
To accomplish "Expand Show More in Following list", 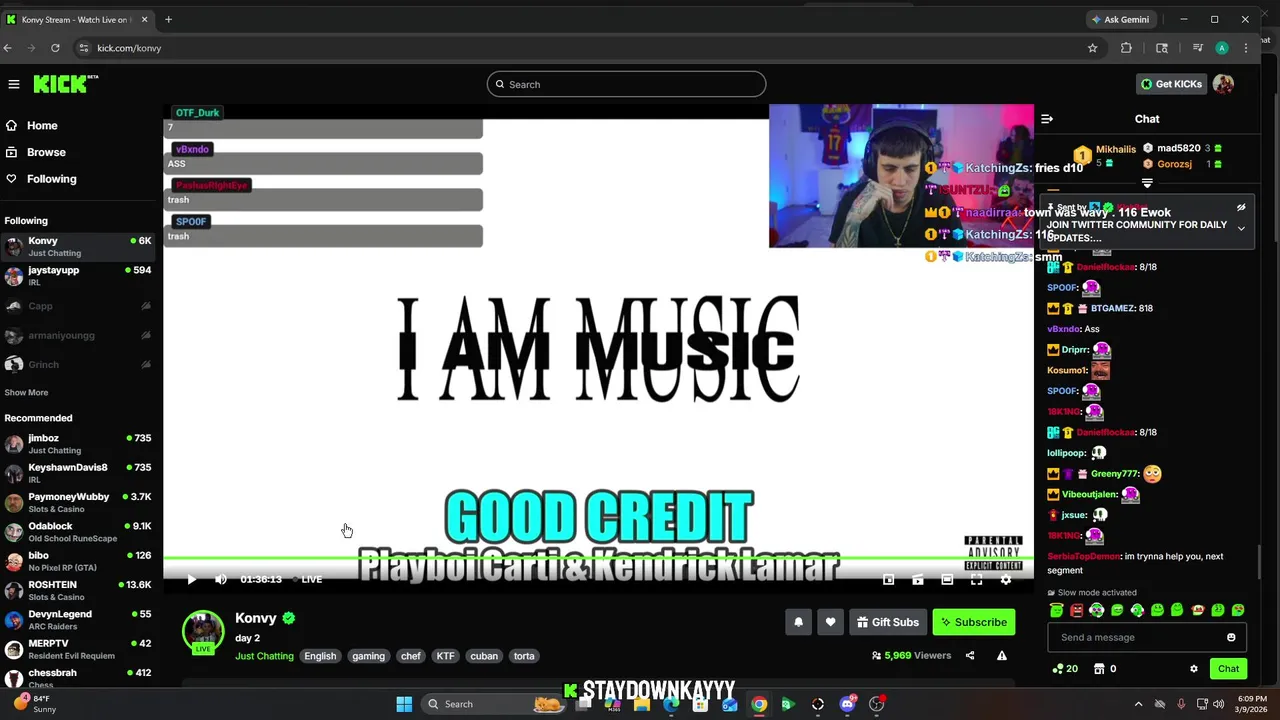I will click(x=26, y=393).
